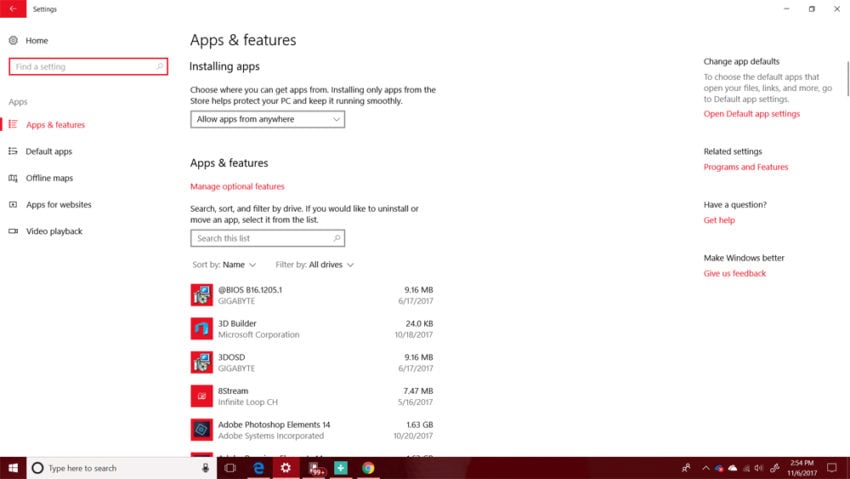This screenshot has width=850, height=479.
Task: Switch to Settings gear in taskbar
Action: (x=286, y=468)
